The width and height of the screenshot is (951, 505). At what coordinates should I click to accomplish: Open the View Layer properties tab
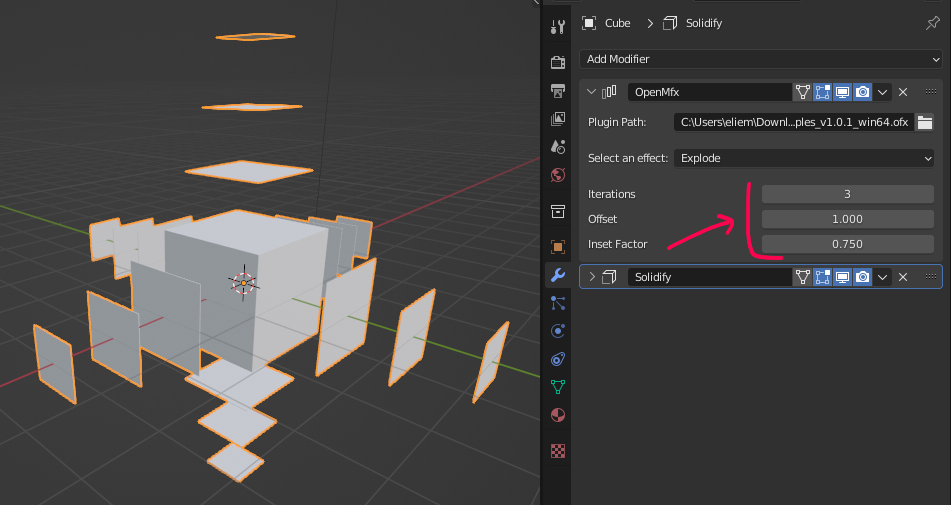558,119
